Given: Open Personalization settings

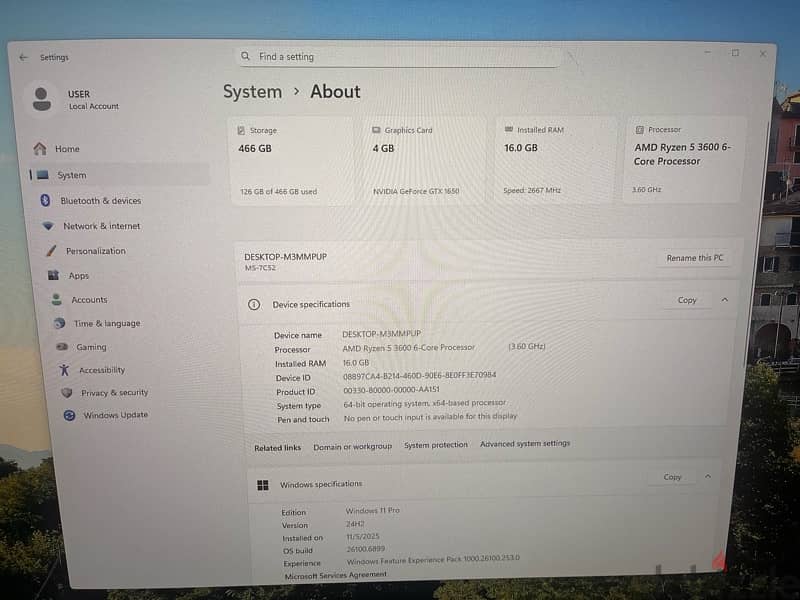Looking at the screenshot, I should click(x=96, y=251).
